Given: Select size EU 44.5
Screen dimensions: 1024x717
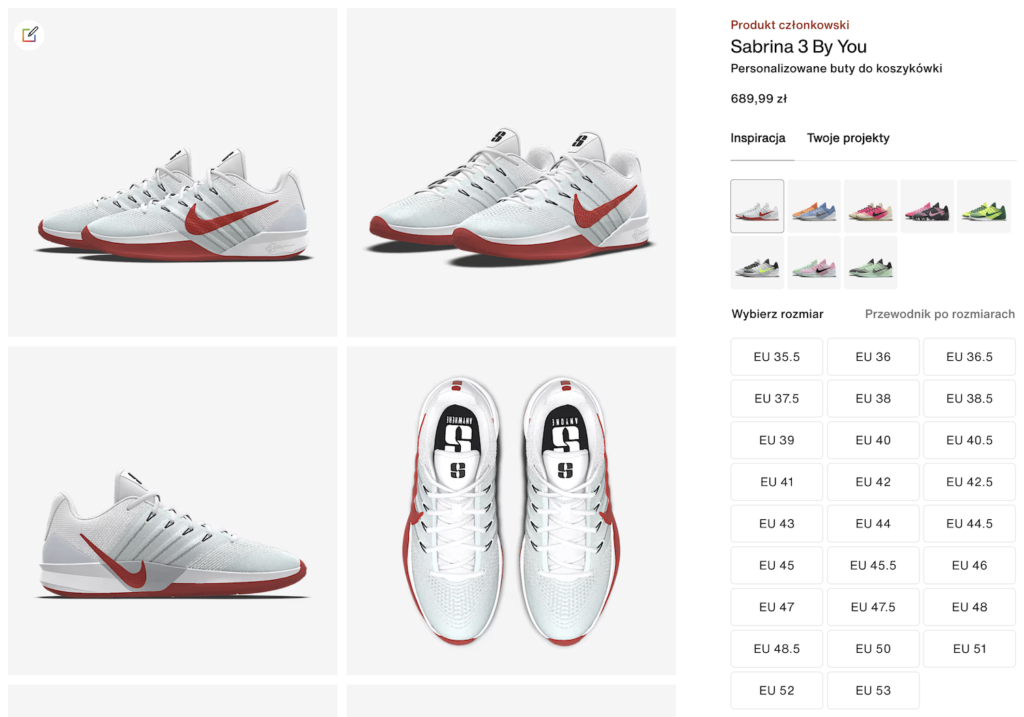Looking at the screenshot, I should (x=969, y=524).
